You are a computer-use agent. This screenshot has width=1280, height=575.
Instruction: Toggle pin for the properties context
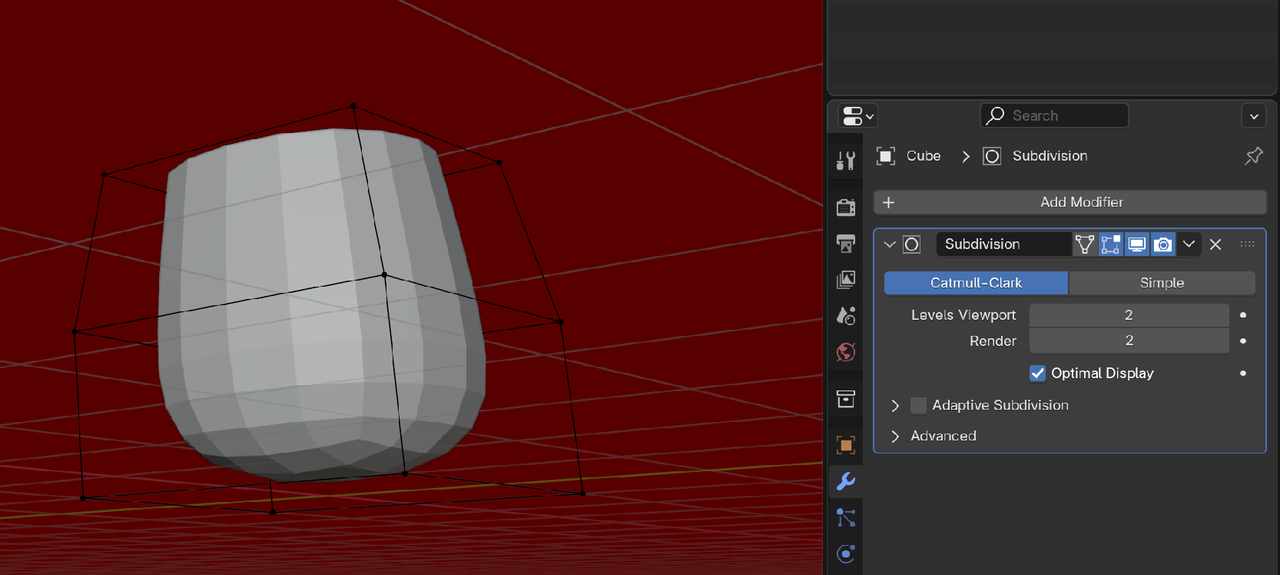(x=1253, y=156)
